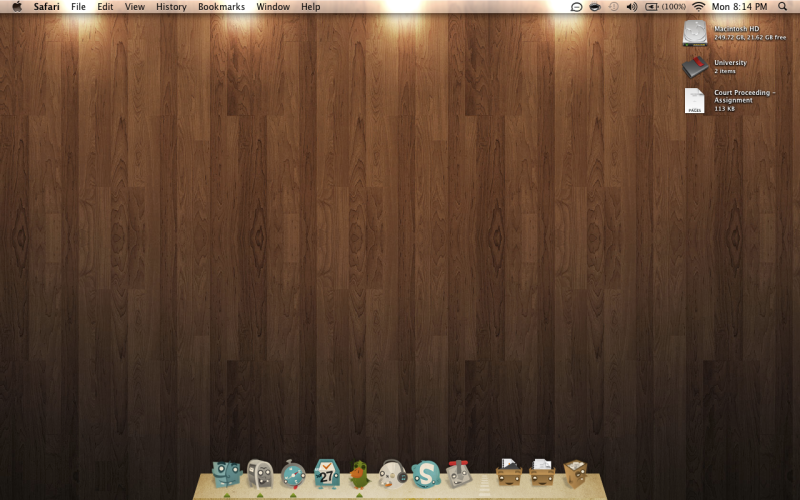Open iTunes disc with headphones icon
Screen dimensions: 800x500
click(392, 474)
